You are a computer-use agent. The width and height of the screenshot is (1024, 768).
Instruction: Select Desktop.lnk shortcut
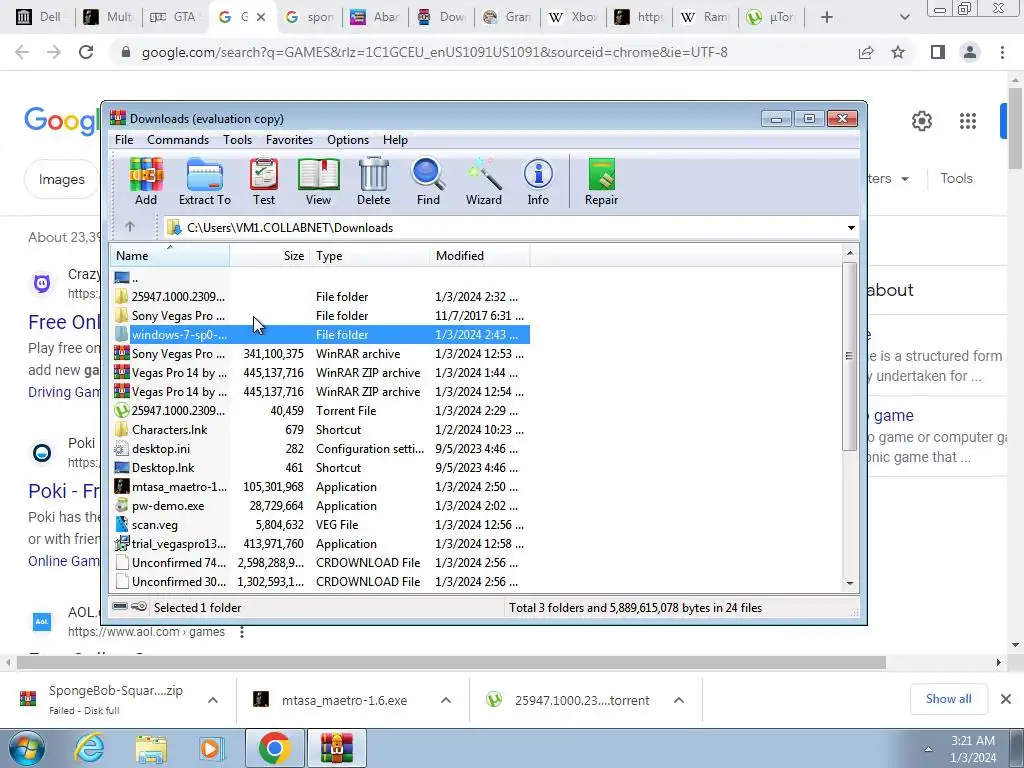[321, 467]
